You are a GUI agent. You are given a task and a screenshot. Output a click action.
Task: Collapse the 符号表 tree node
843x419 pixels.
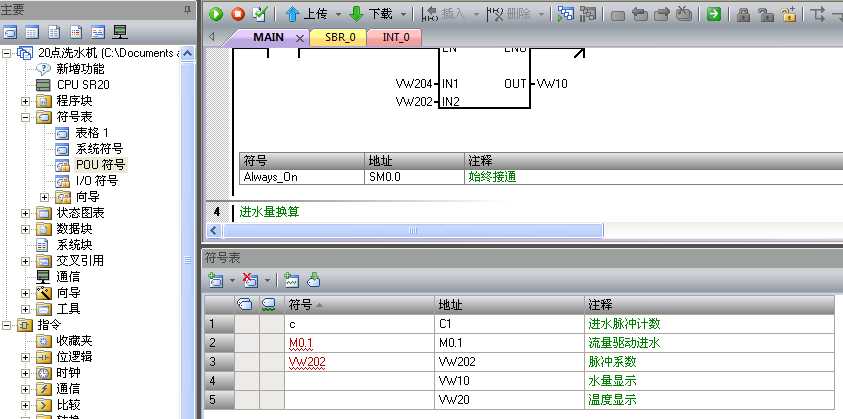click(26, 117)
